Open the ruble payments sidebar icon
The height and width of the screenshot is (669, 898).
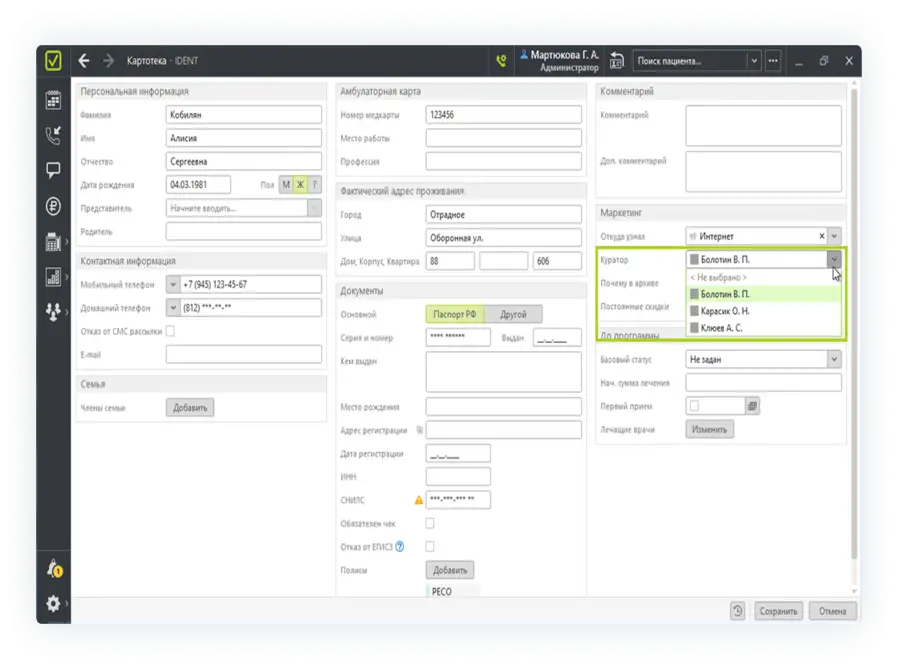[53, 207]
